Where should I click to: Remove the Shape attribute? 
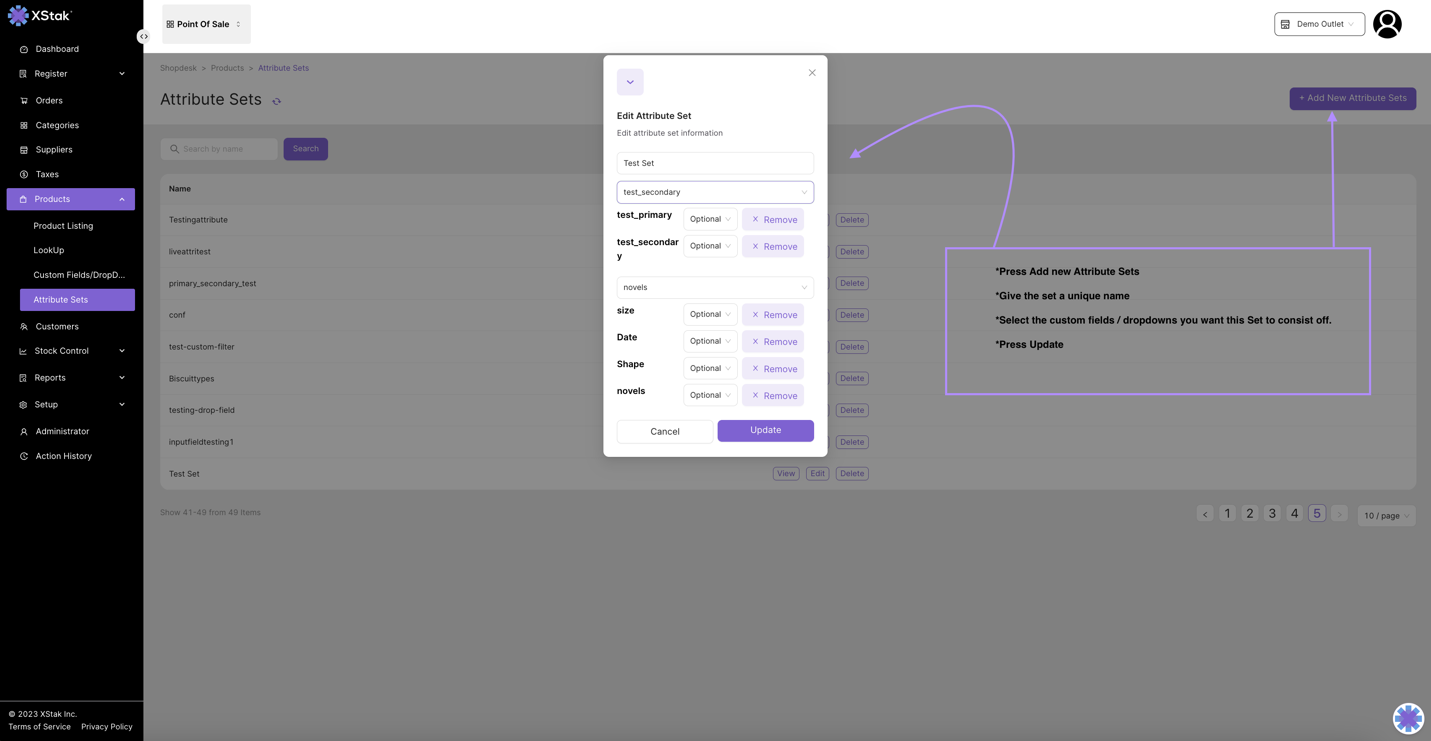773,369
